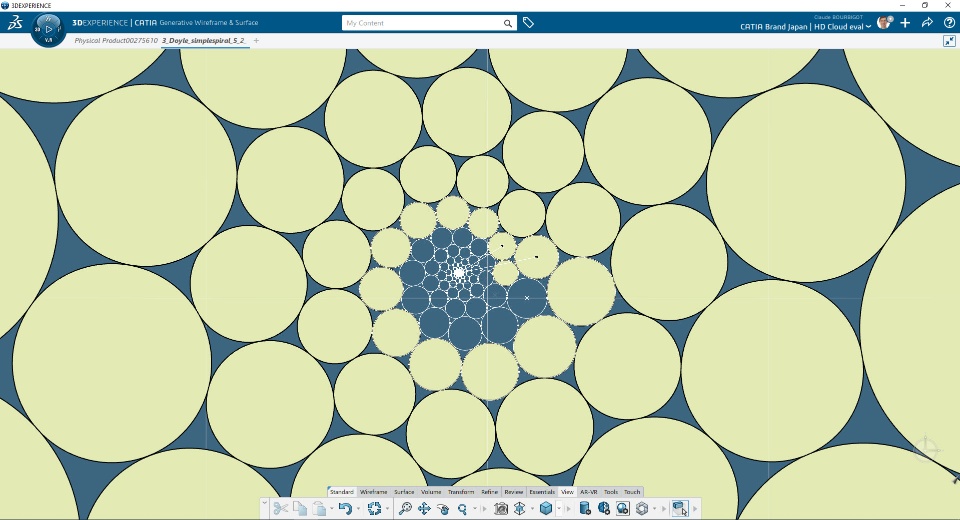Add a new tab with the plus button
Image resolution: width=960 pixels, height=520 pixels.
(x=256, y=40)
